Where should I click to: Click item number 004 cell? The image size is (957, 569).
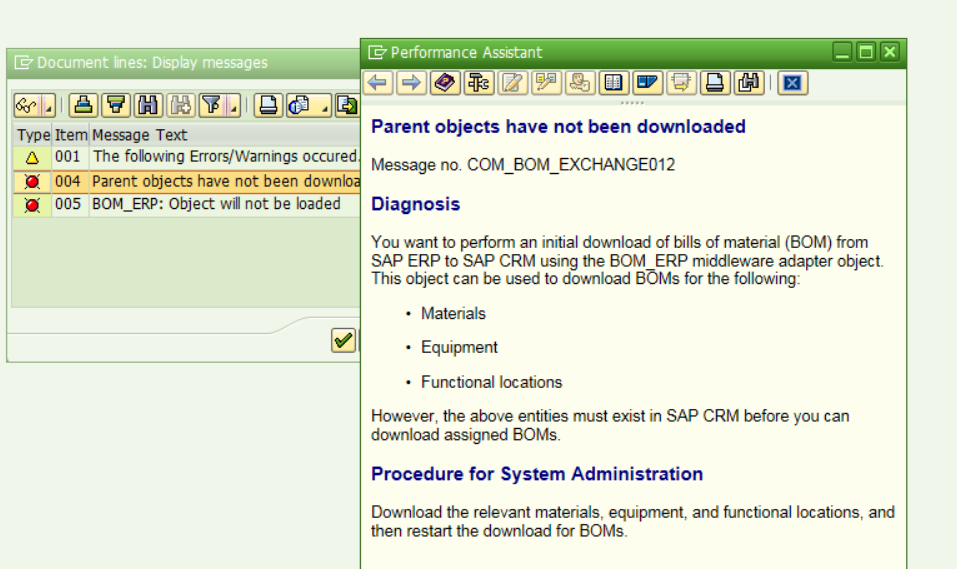point(68,181)
